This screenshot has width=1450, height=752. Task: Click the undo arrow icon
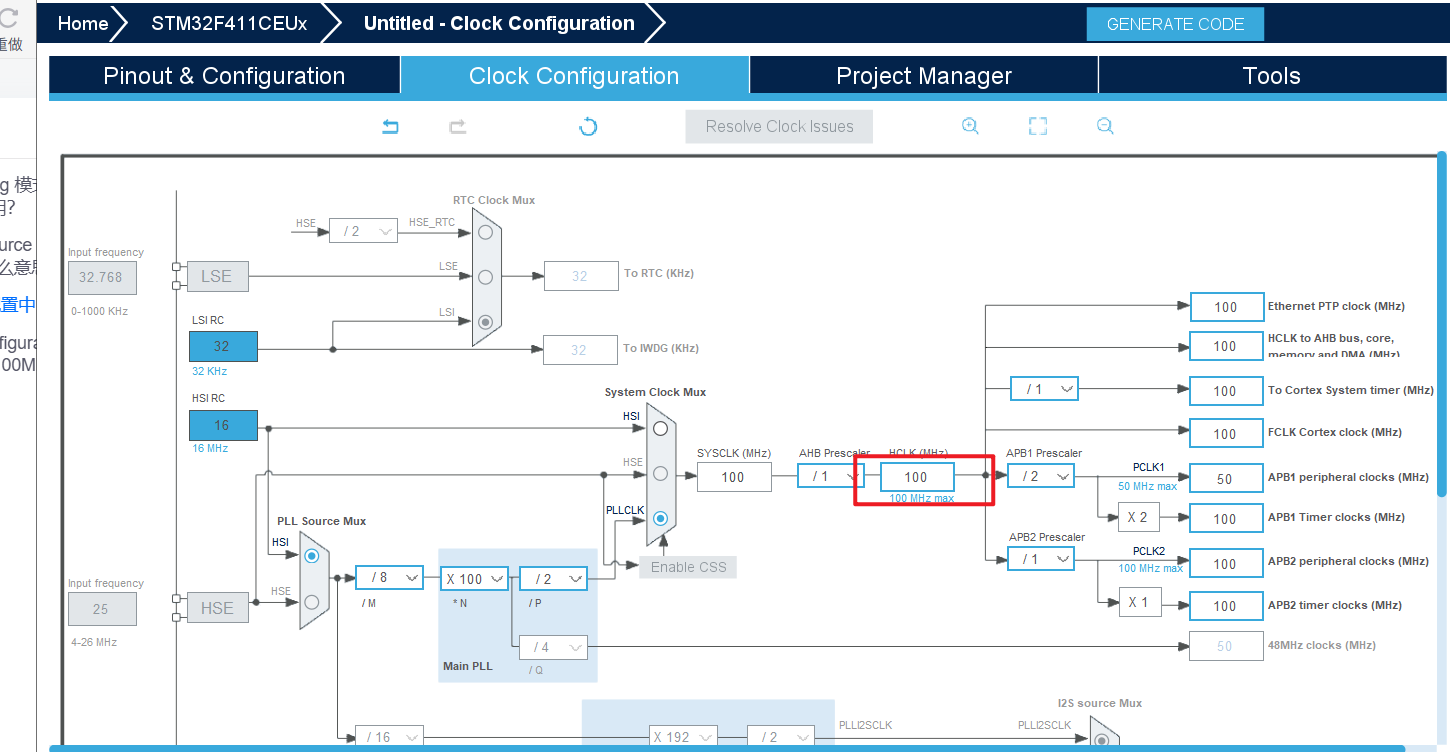(x=390, y=127)
